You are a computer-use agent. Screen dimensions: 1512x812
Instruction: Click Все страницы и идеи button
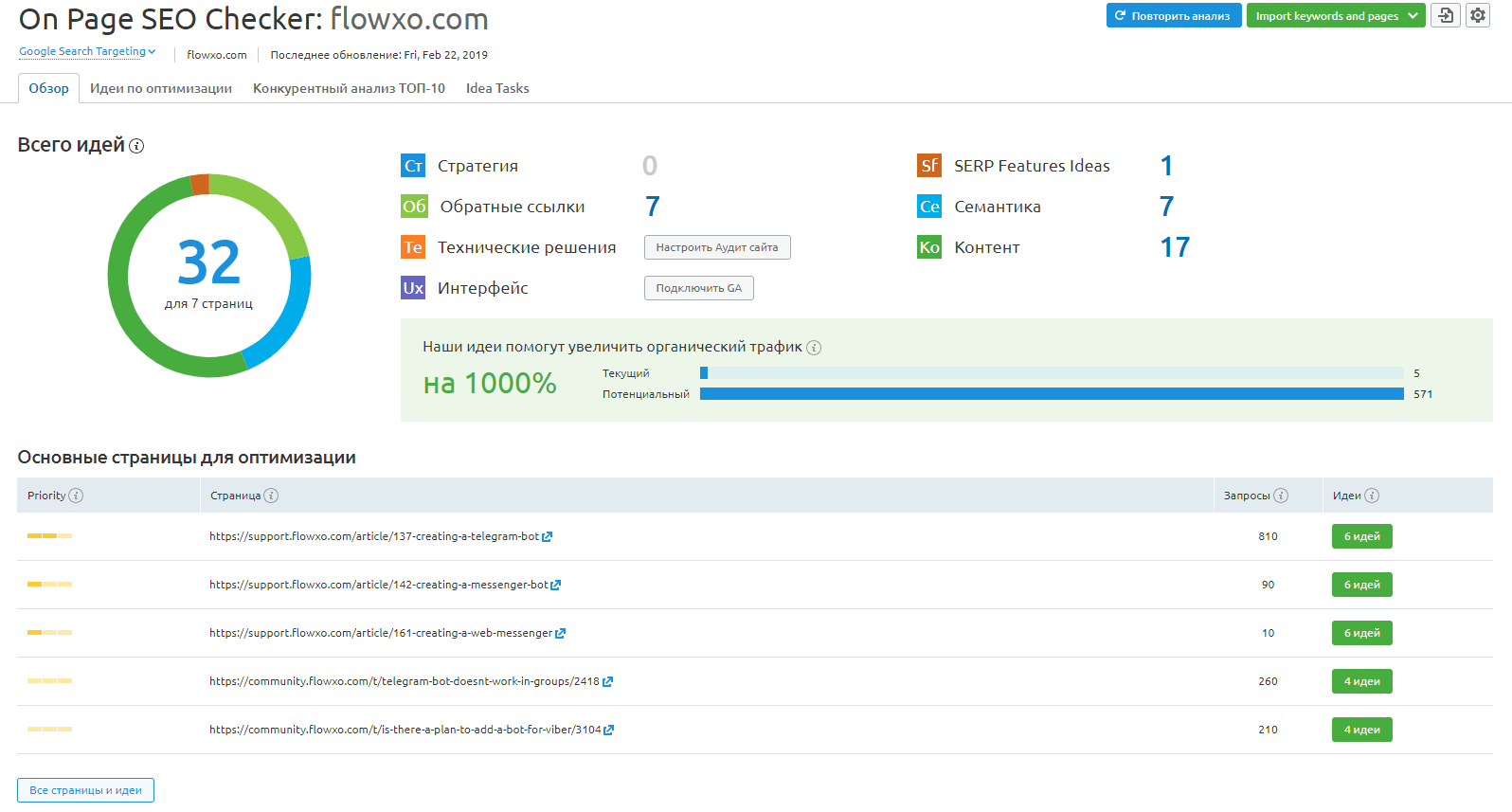coord(85,790)
